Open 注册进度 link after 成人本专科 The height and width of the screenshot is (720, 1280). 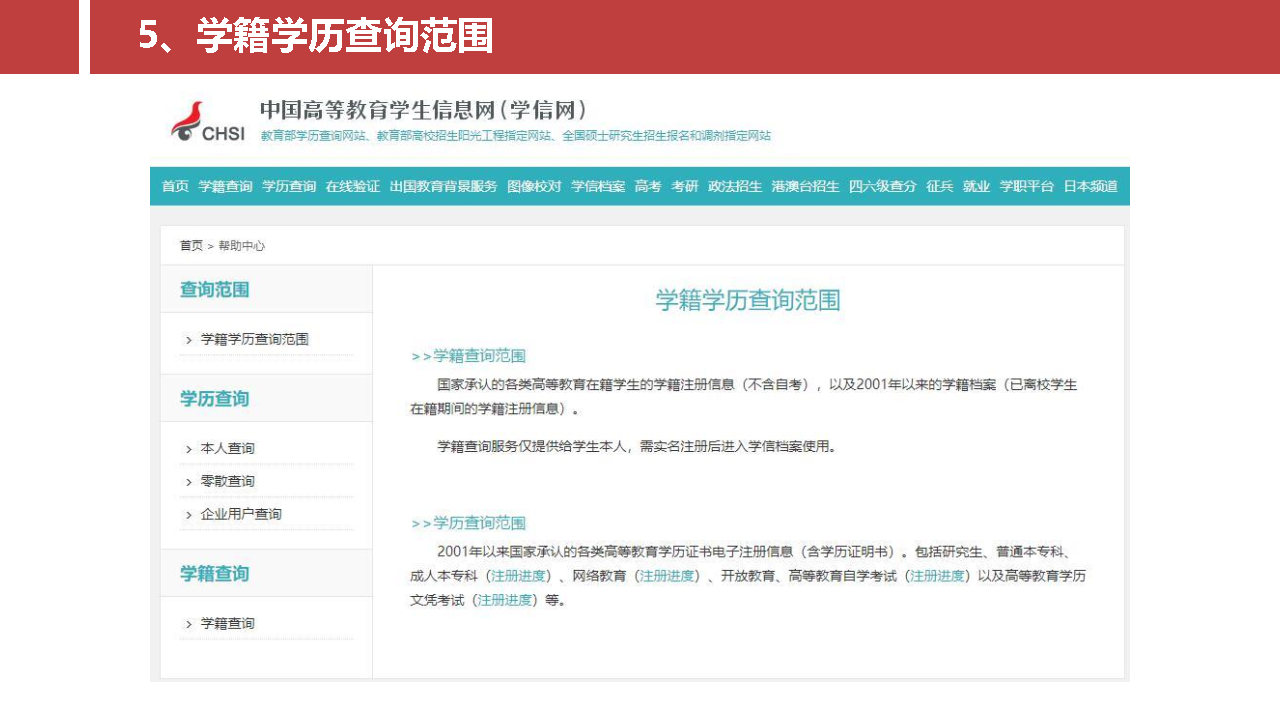pyautogui.click(x=518, y=576)
